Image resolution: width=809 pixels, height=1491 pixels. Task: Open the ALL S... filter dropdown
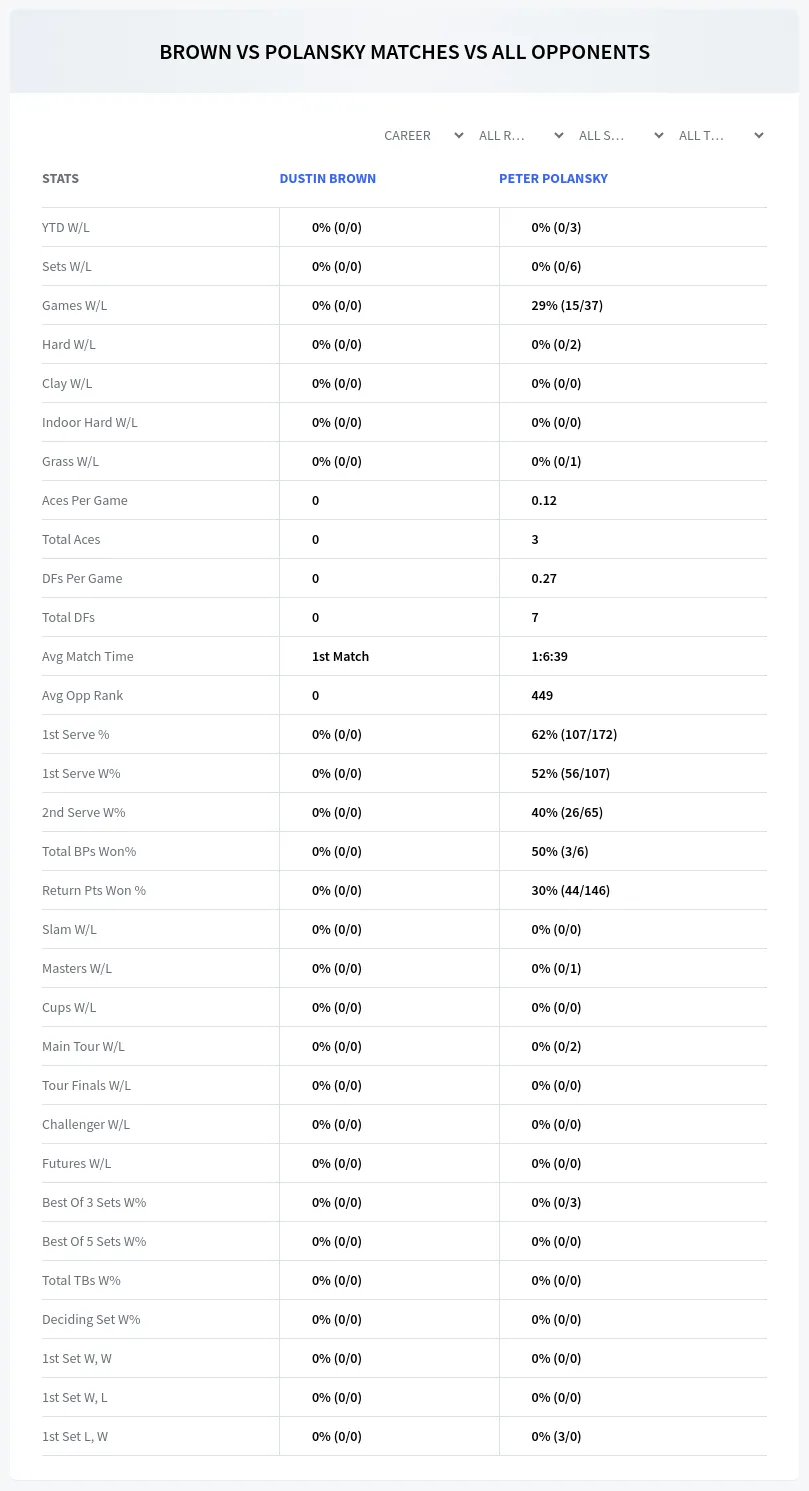pyautogui.click(x=620, y=135)
